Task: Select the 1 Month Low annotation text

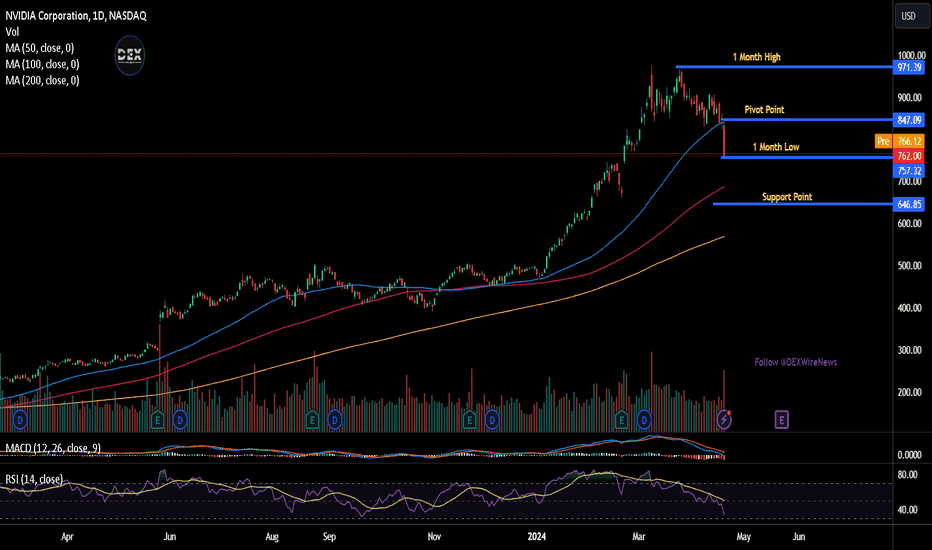Action: coord(776,147)
